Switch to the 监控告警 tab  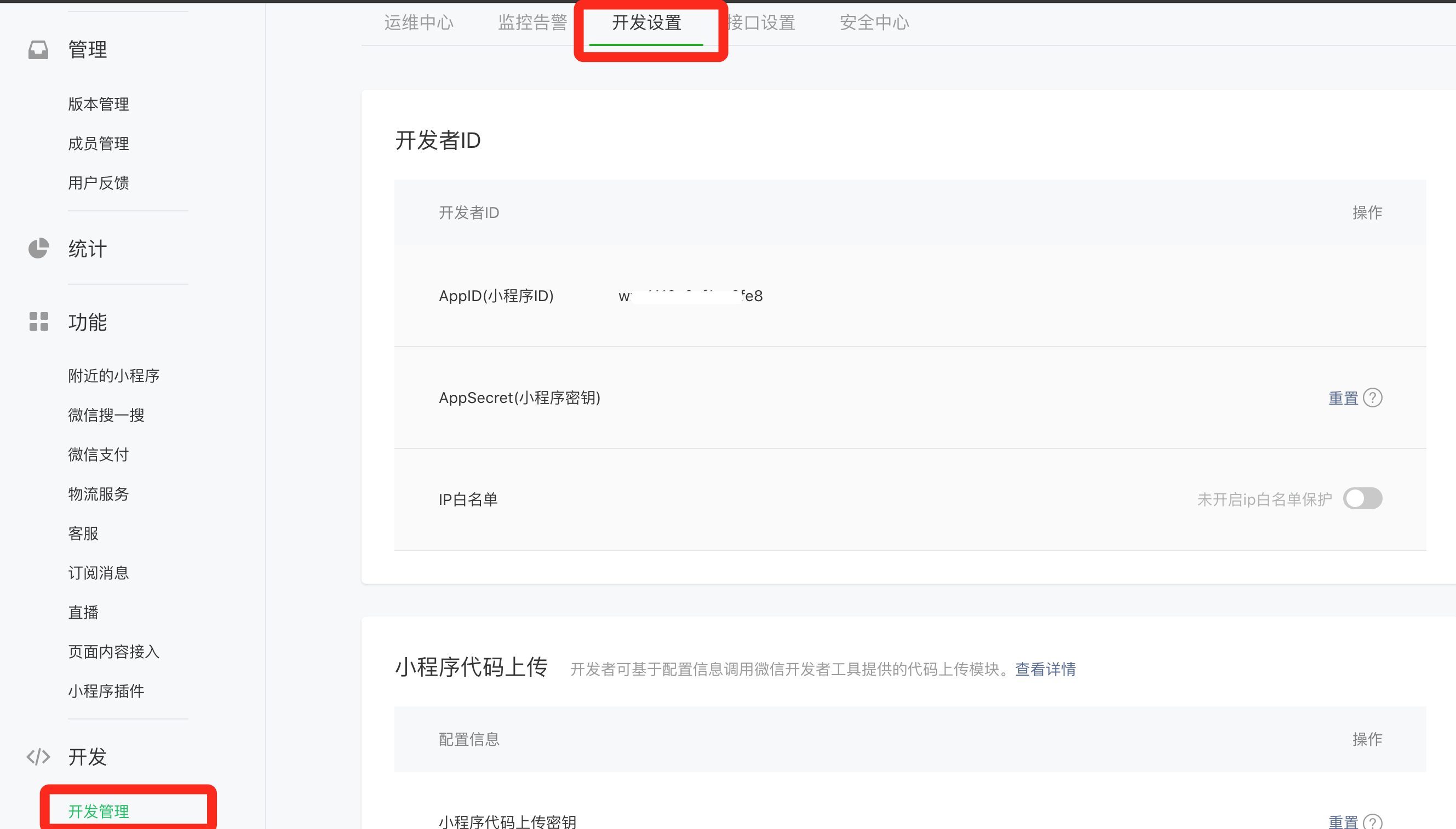(x=532, y=23)
